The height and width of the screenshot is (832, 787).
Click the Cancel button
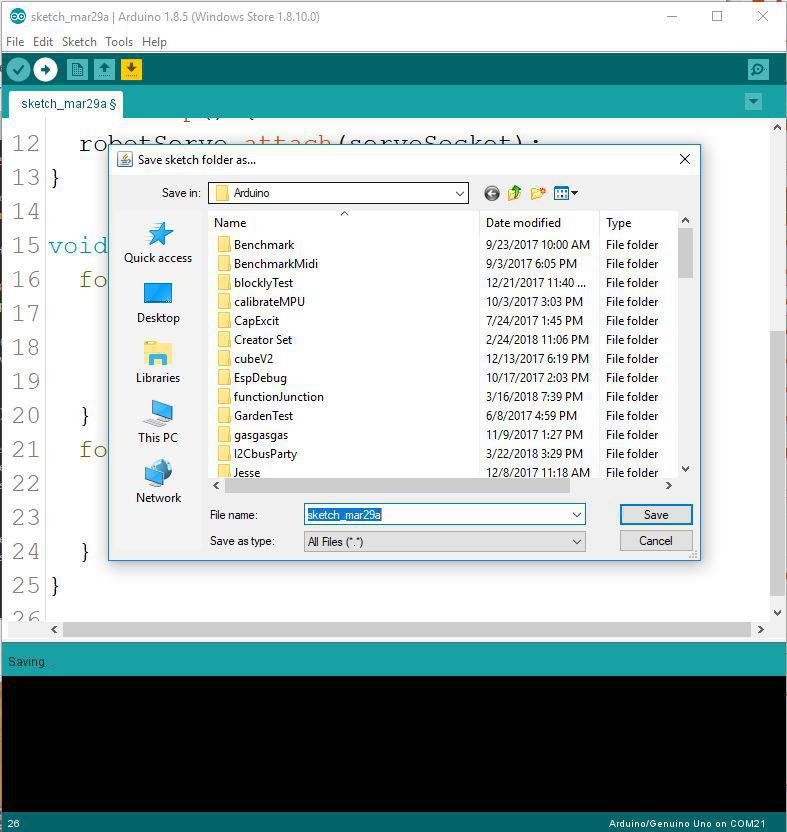click(656, 541)
